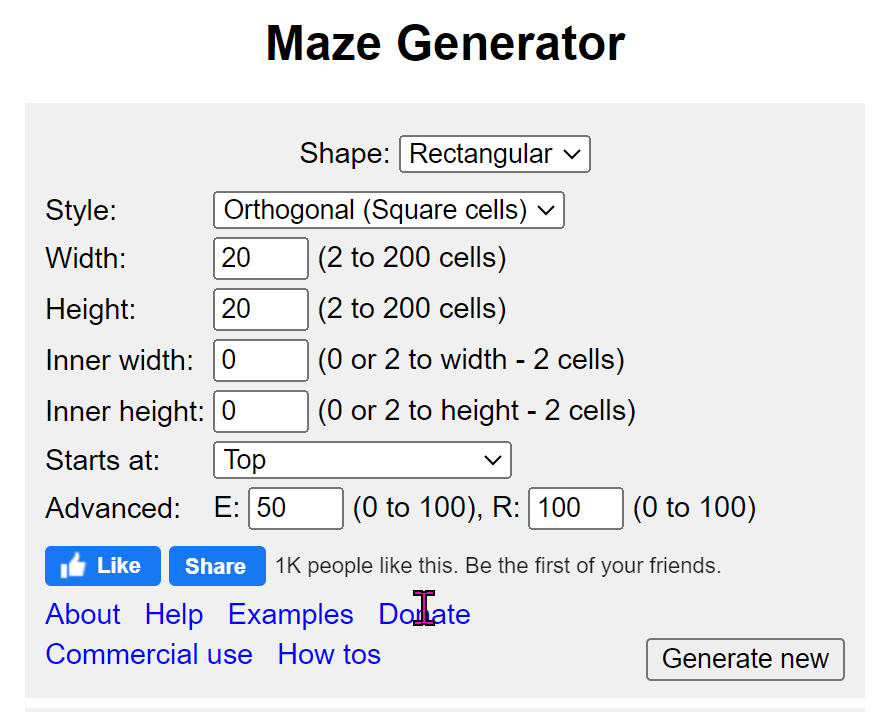
Task: Click the Like button label
Action: tap(118, 565)
